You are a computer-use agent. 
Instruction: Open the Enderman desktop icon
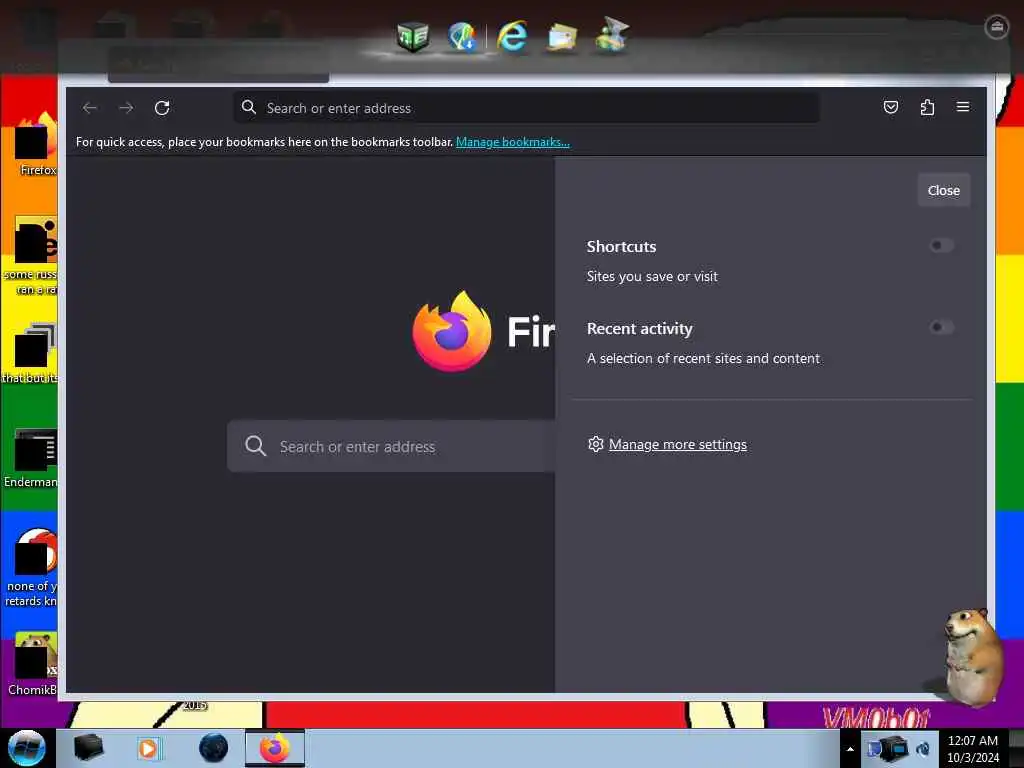click(31, 458)
